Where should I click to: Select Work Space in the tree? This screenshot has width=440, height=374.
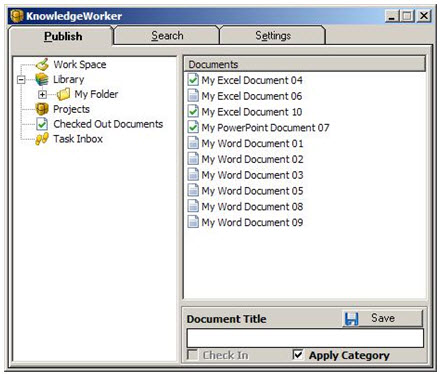pos(80,64)
